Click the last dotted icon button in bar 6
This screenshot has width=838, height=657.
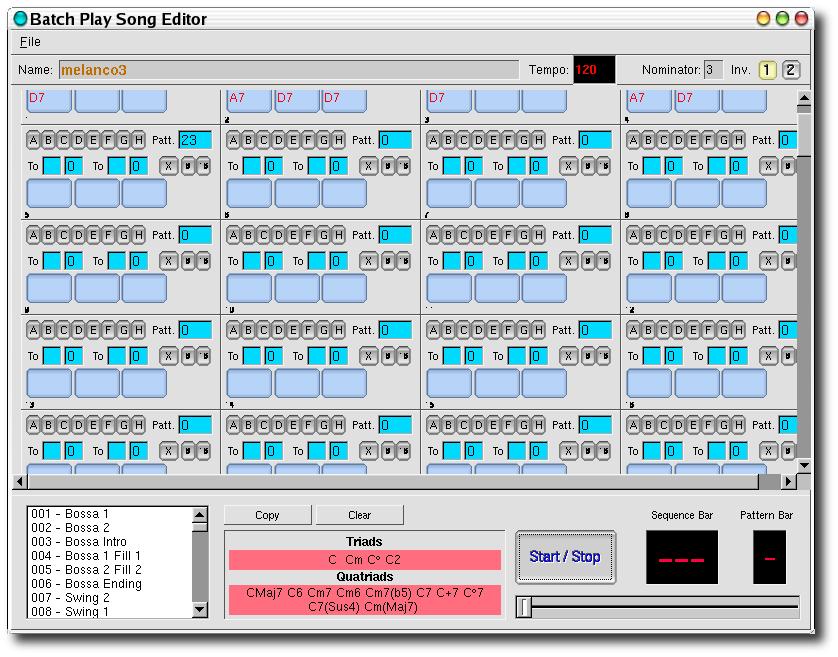point(404,166)
